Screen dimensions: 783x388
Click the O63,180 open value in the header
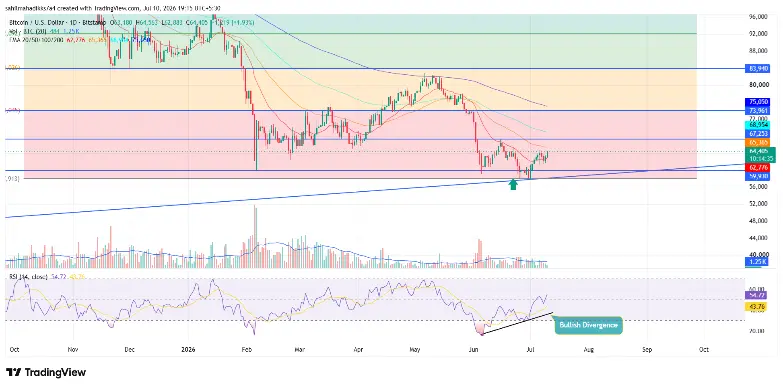[121, 23]
